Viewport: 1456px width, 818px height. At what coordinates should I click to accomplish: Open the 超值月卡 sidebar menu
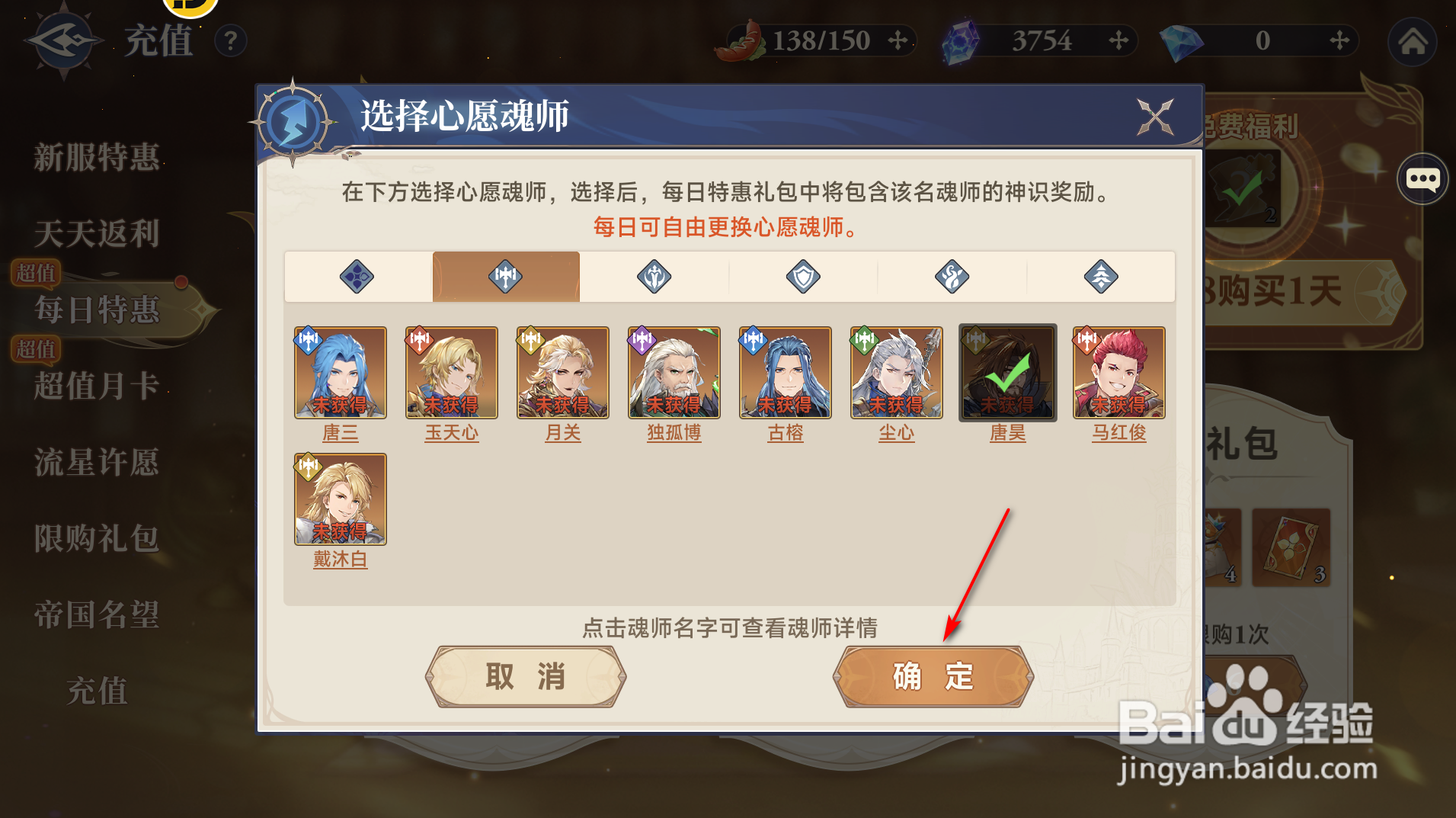tap(97, 386)
